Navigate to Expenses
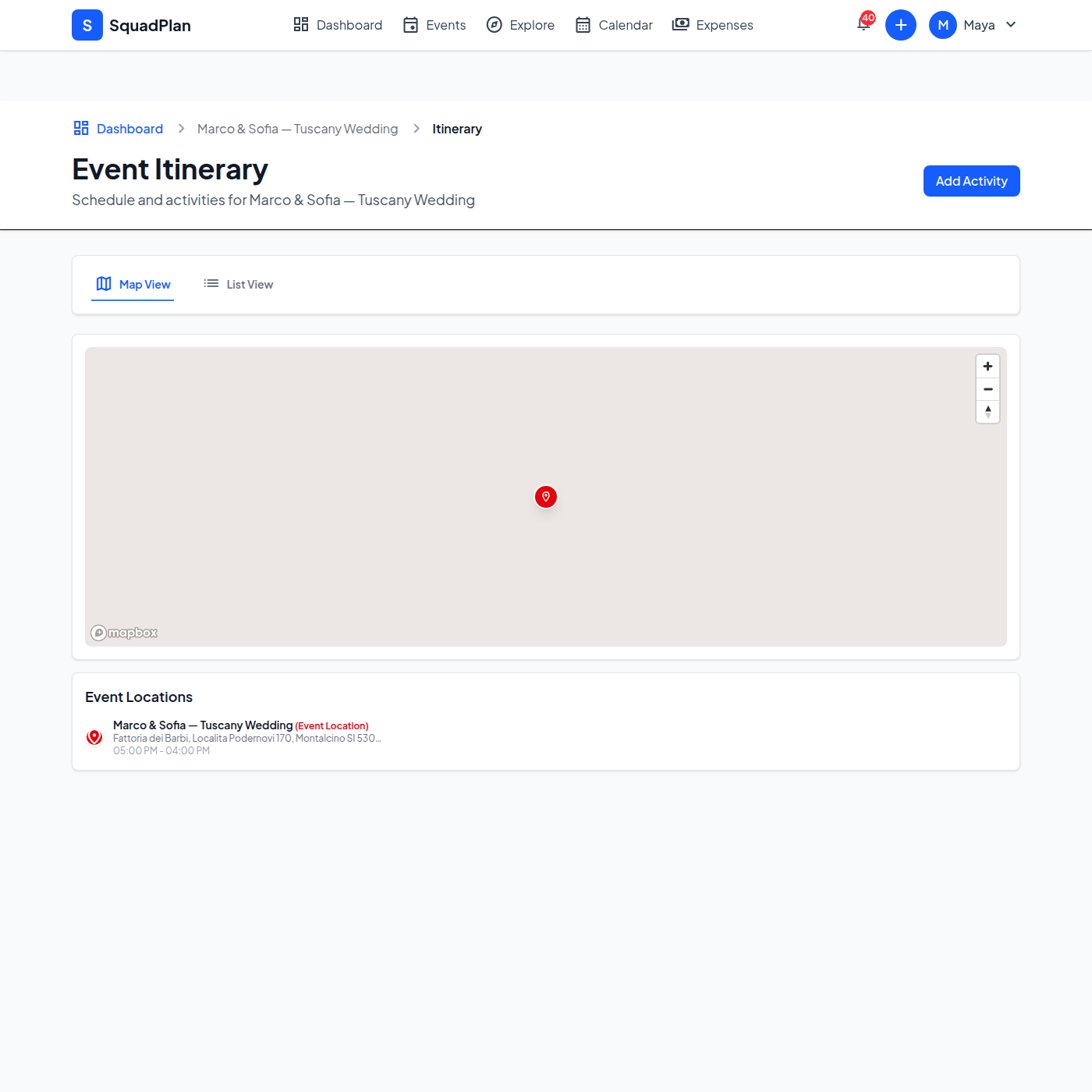Viewport: 1092px width, 1092px height. 713,25
